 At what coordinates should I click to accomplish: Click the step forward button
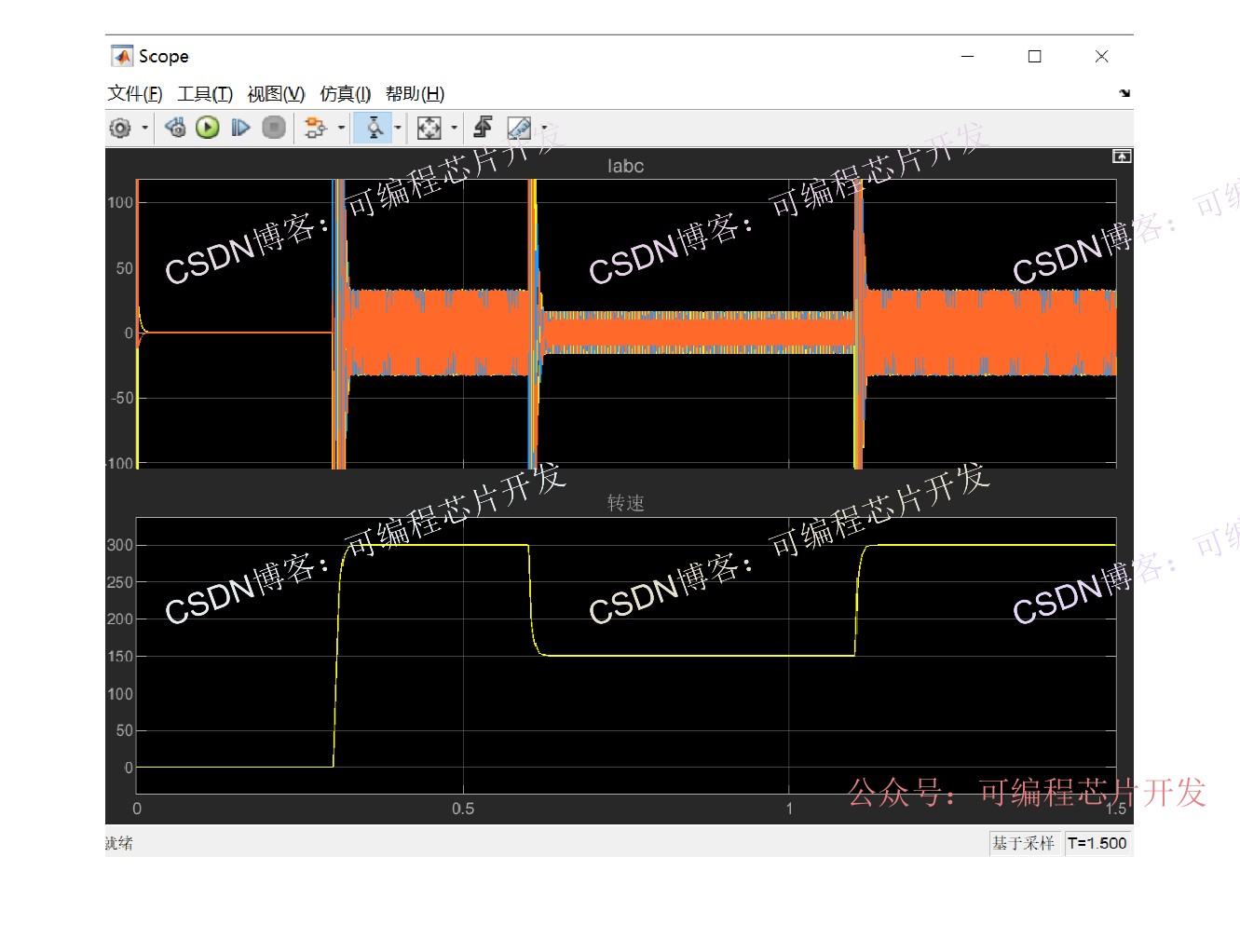point(240,128)
